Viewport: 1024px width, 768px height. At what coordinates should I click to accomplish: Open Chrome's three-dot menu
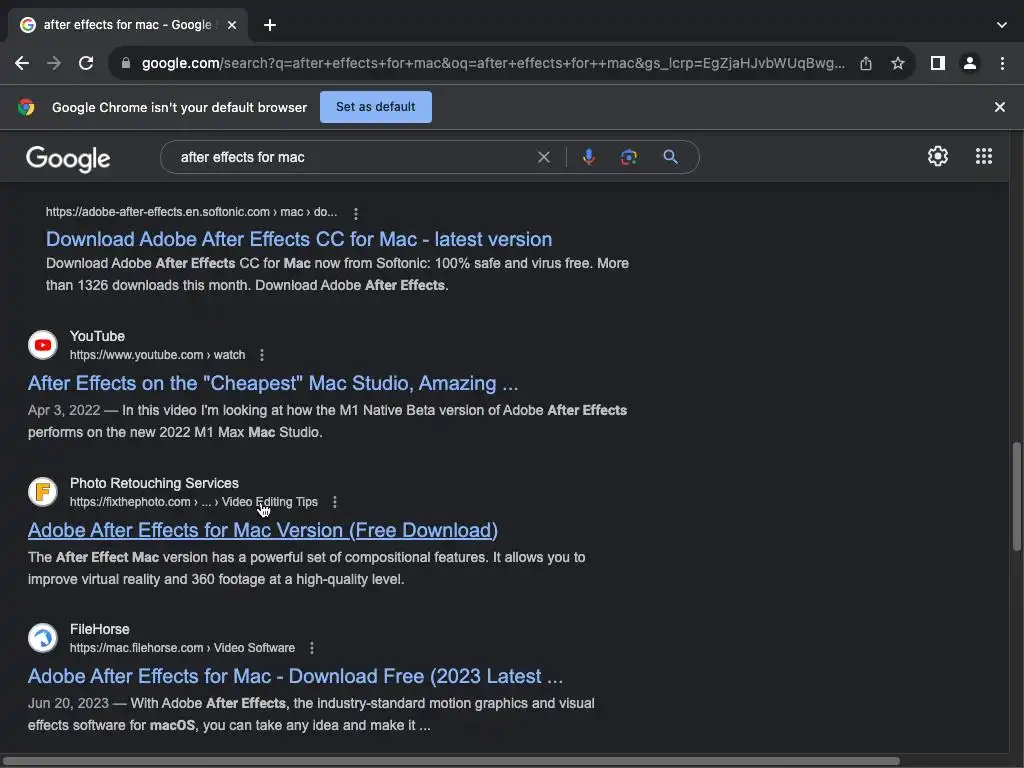pyautogui.click(x=1002, y=63)
